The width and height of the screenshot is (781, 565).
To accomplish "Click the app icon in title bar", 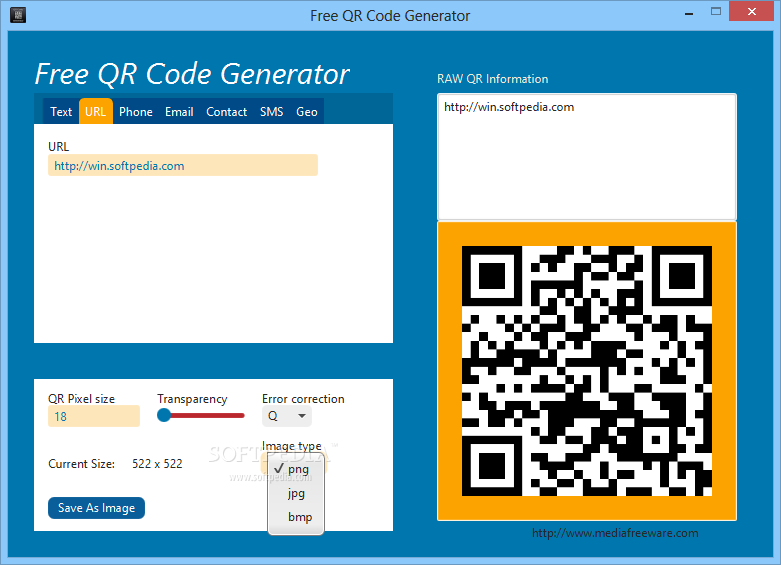I will pos(18,15).
